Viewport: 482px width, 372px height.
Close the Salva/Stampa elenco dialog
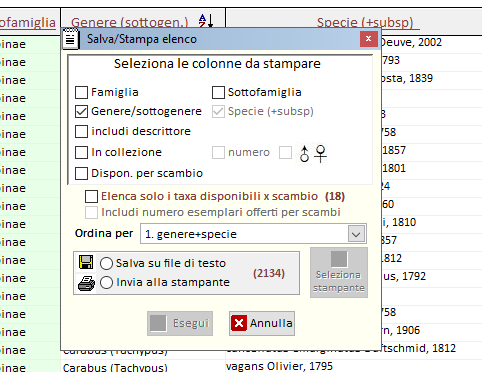[368, 39]
